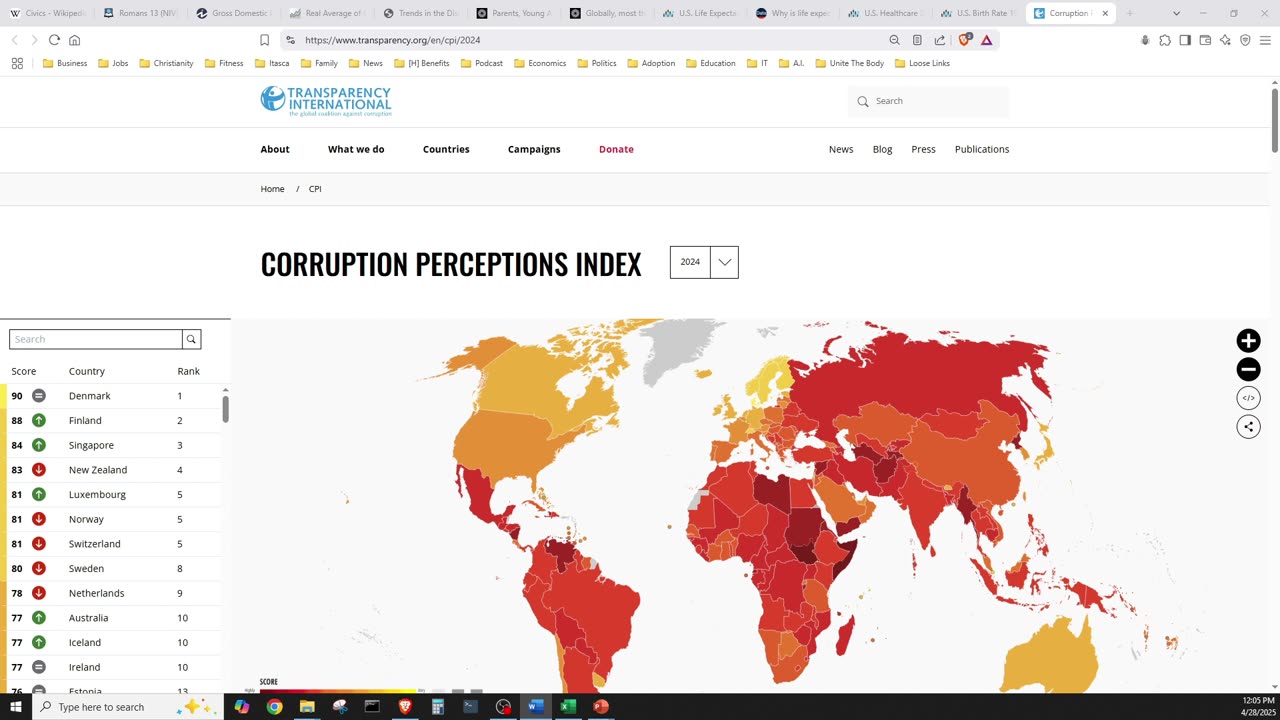Go to browser home page icon
This screenshot has height=720, width=1280.
(74, 40)
